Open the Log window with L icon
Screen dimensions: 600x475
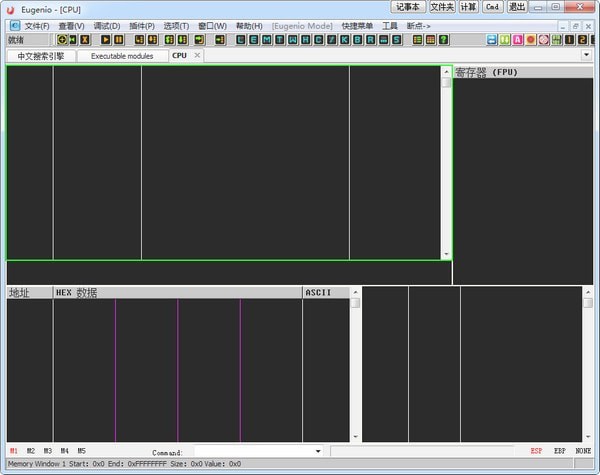pyautogui.click(x=241, y=40)
